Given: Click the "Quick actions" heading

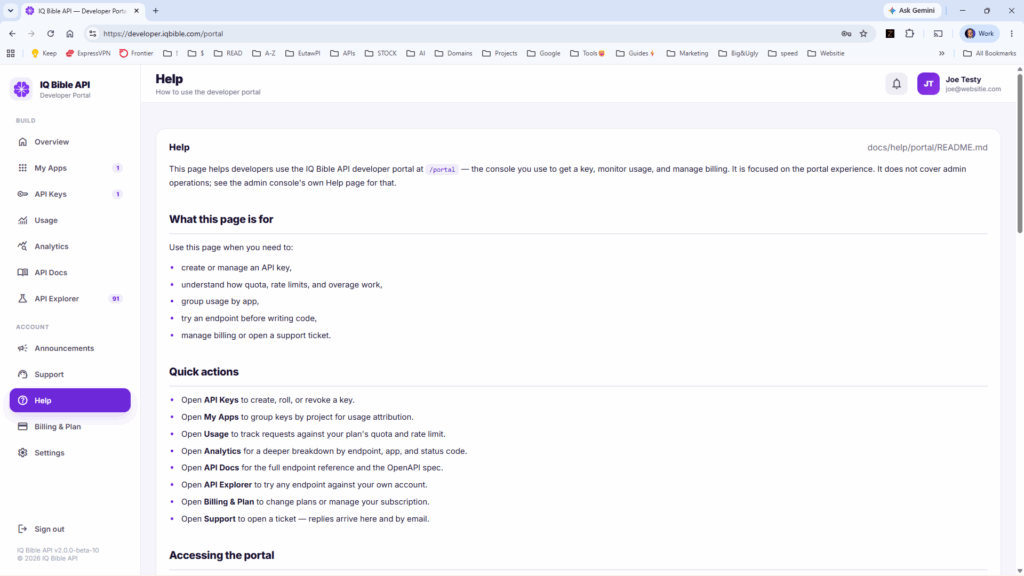Looking at the screenshot, I should pyautogui.click(x=204, y=372).
